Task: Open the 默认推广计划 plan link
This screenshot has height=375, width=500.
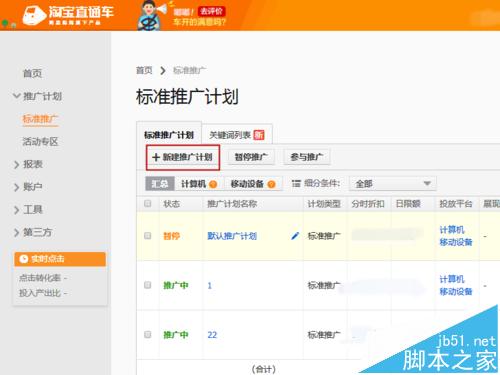Action: coord(232,236)
